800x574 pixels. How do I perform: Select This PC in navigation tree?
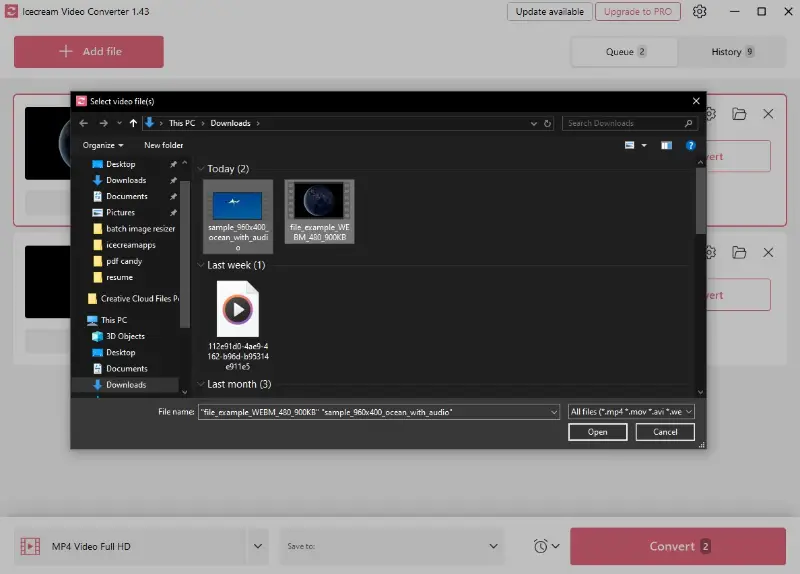pyautogui.click(x=114, y=320)
